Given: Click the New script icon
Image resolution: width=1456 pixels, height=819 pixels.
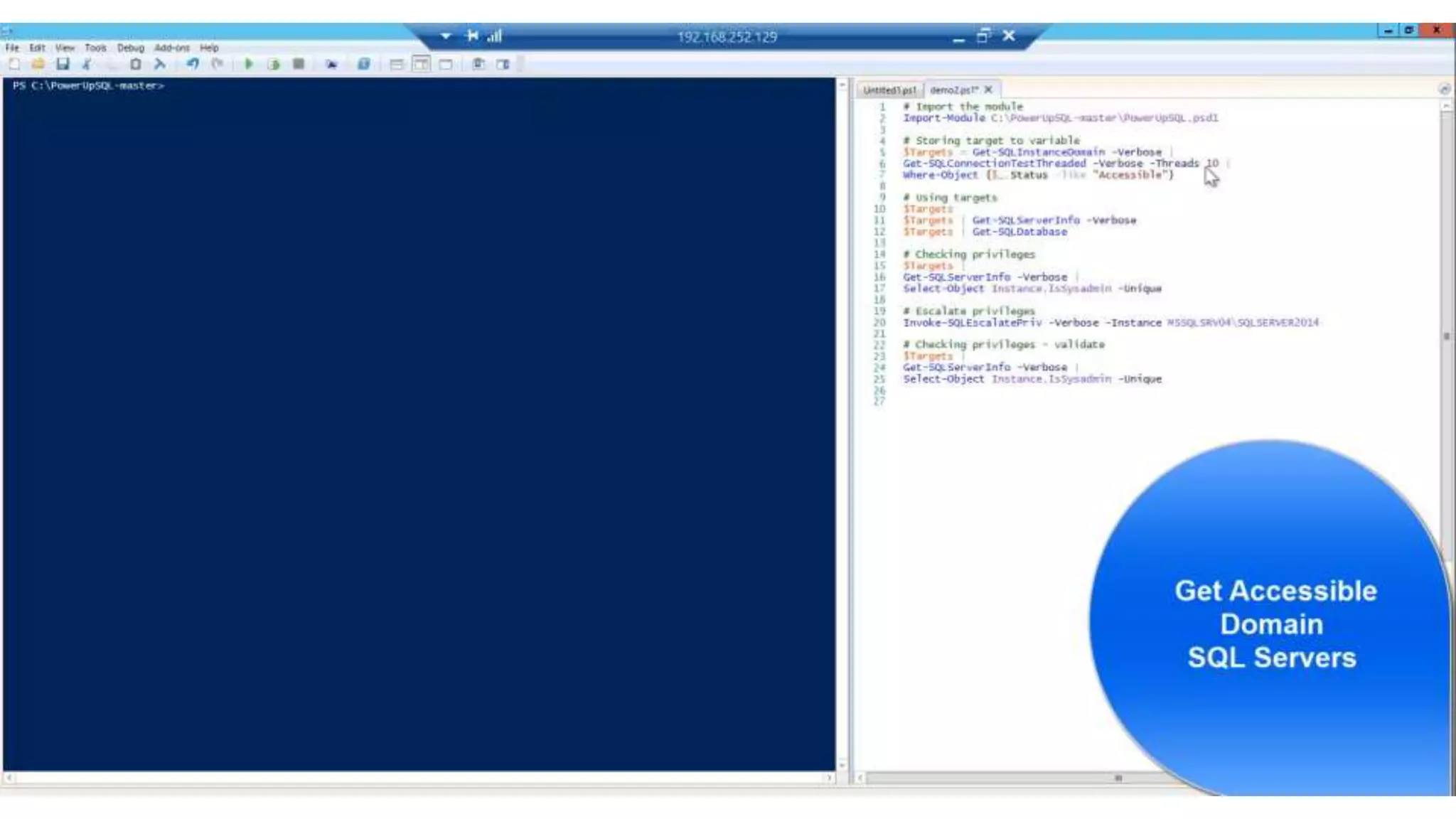Looking at the screenshot, I should [x=14, y=65].
